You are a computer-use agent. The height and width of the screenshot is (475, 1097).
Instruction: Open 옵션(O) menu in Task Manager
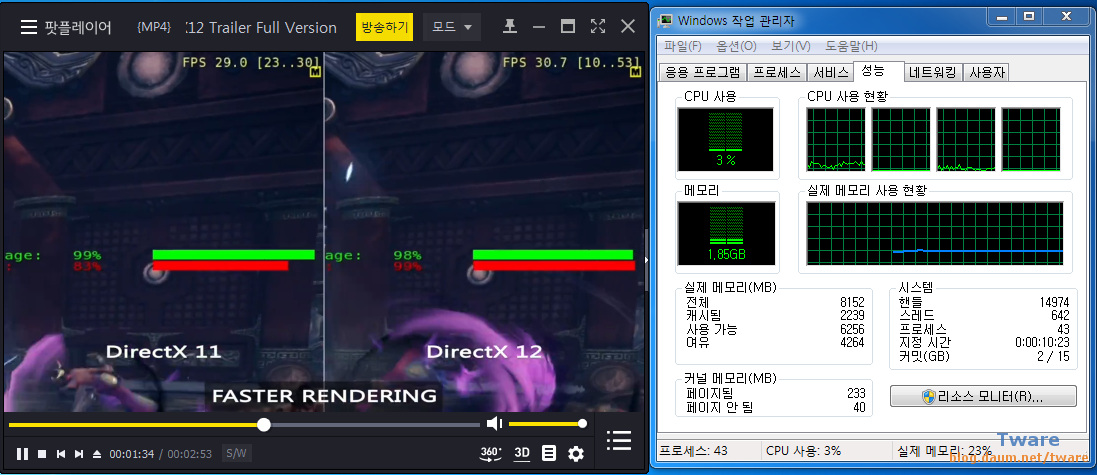[x=737, y=46]
